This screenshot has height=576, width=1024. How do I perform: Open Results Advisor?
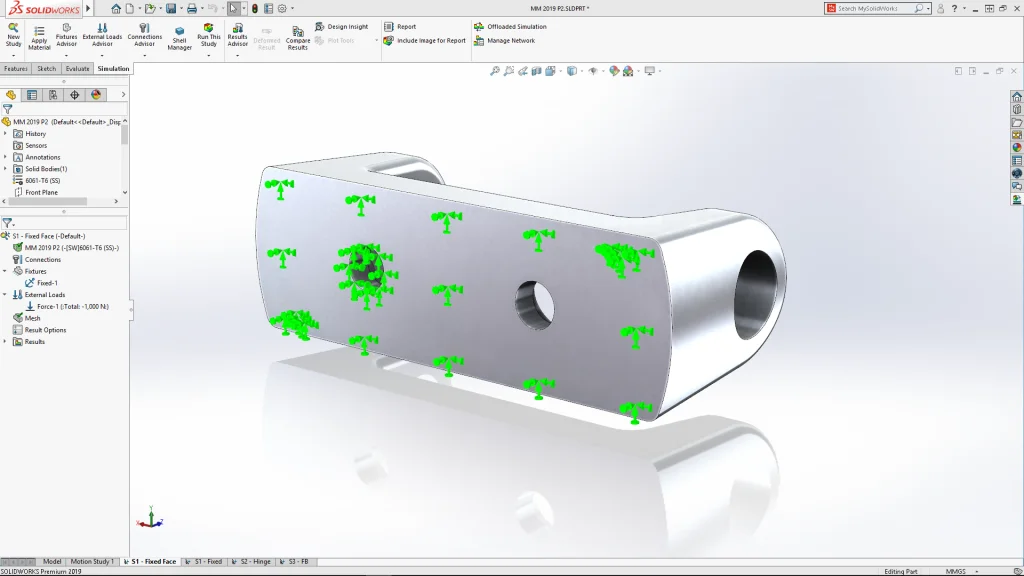[237, 35]
